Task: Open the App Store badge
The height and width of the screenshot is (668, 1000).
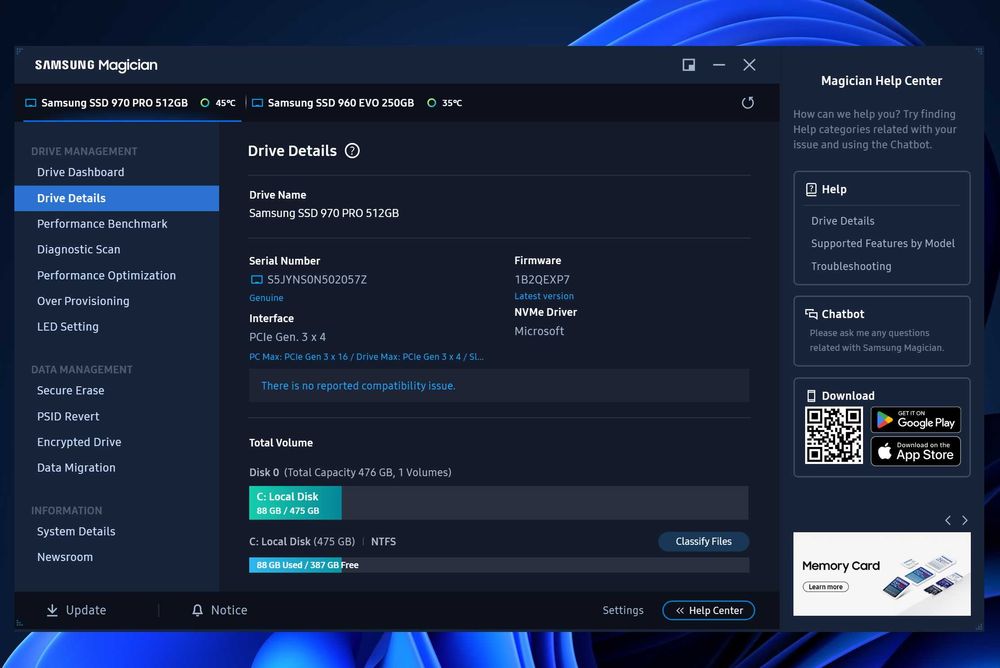Action: pos(916,452)
